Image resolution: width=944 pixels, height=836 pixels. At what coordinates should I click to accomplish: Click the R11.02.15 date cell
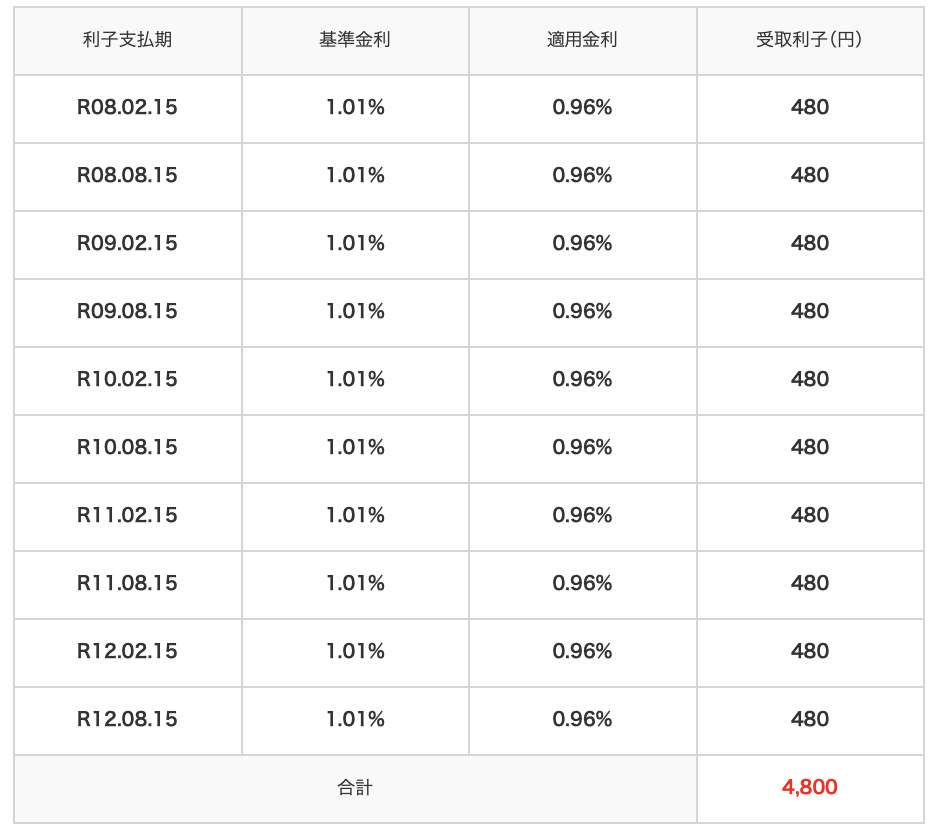tap(127, 515)
